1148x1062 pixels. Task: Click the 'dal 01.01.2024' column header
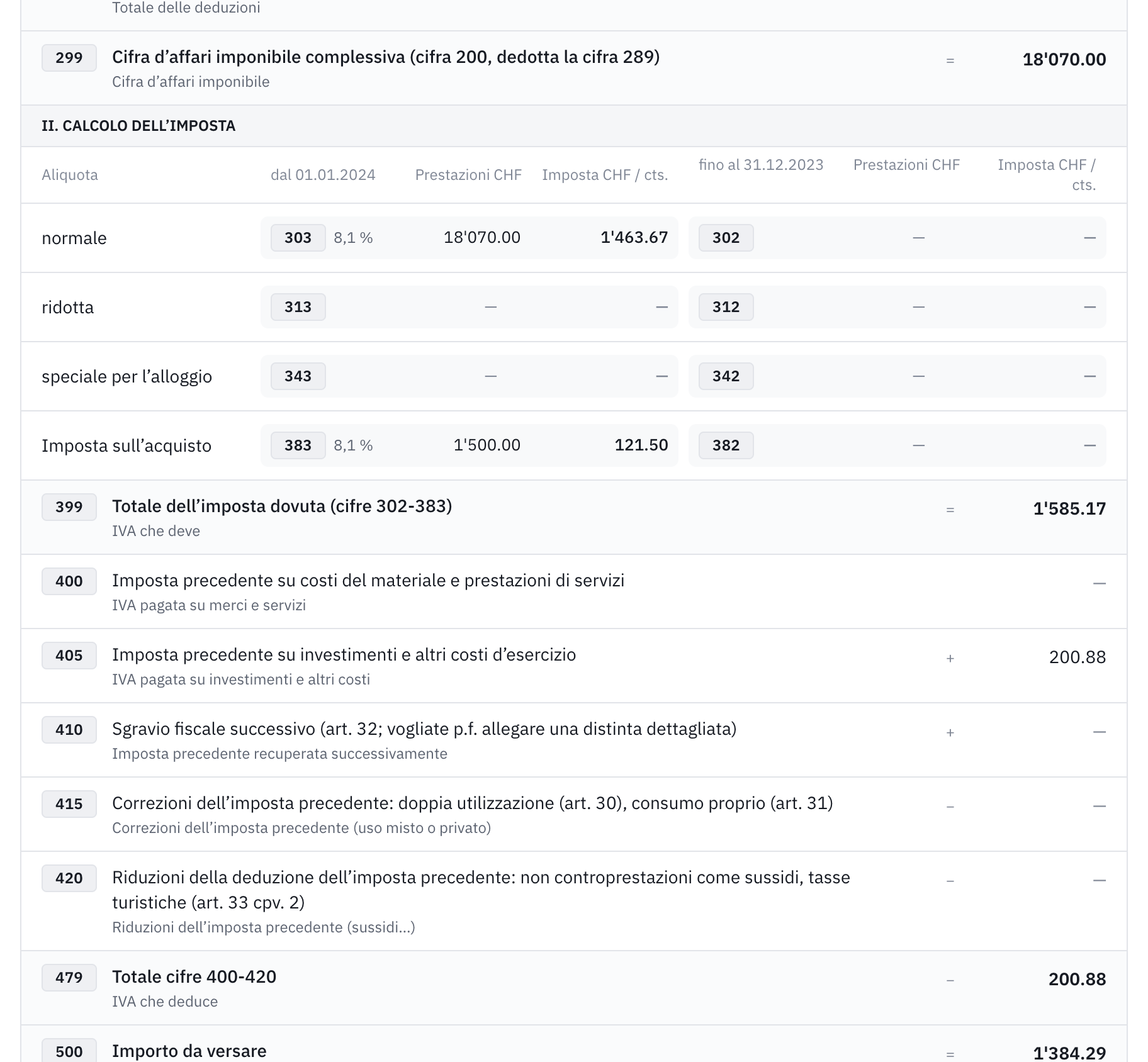323,175
